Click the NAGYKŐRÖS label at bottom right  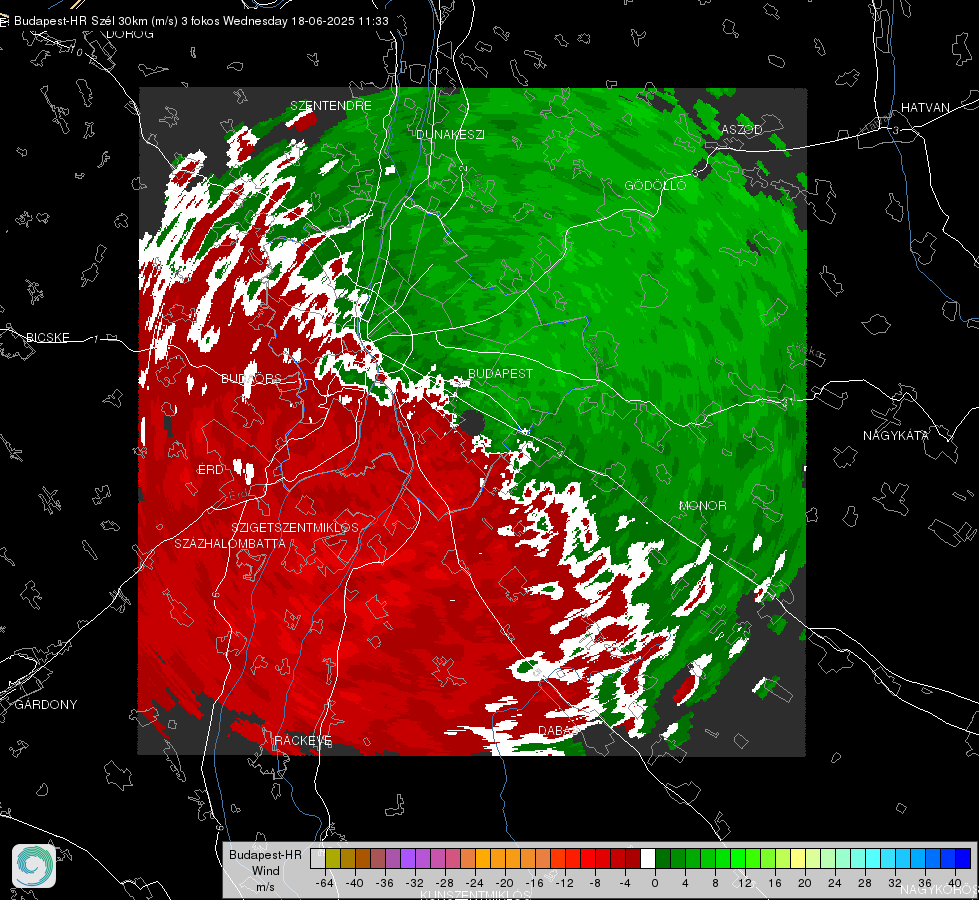[939, 889]
